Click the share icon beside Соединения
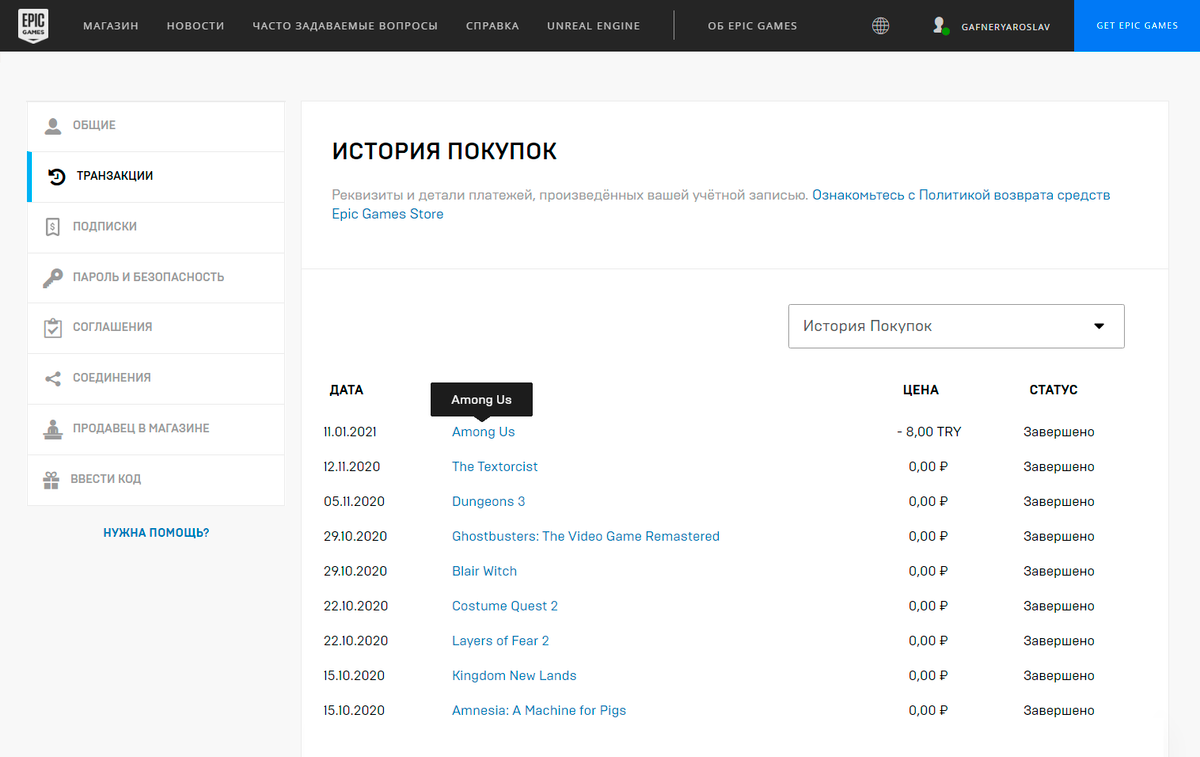 (53, 379)
